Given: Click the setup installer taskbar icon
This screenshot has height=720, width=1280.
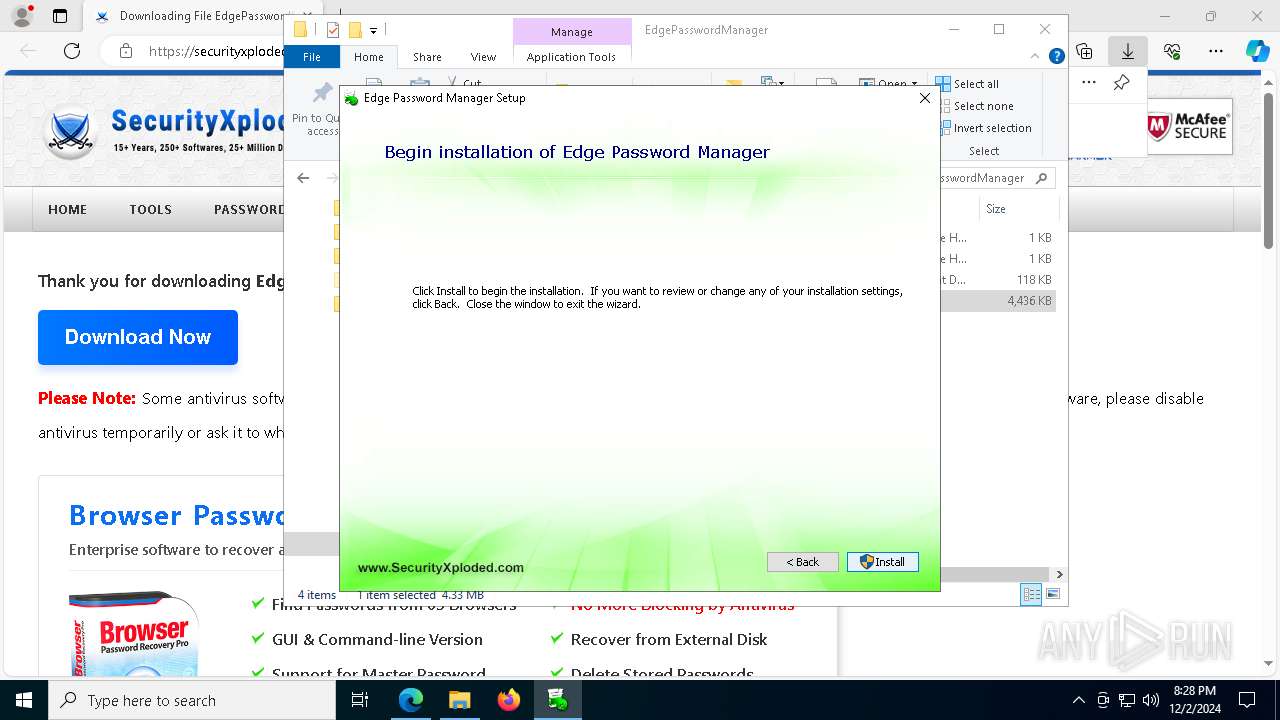Looking at the screenshot, I should (557, 700).
